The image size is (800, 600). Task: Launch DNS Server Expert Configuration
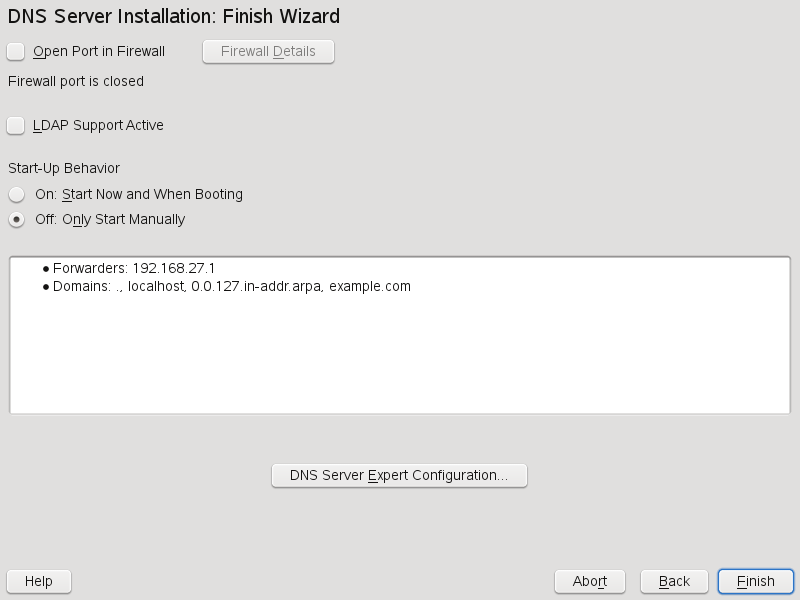tap(399, 475)
